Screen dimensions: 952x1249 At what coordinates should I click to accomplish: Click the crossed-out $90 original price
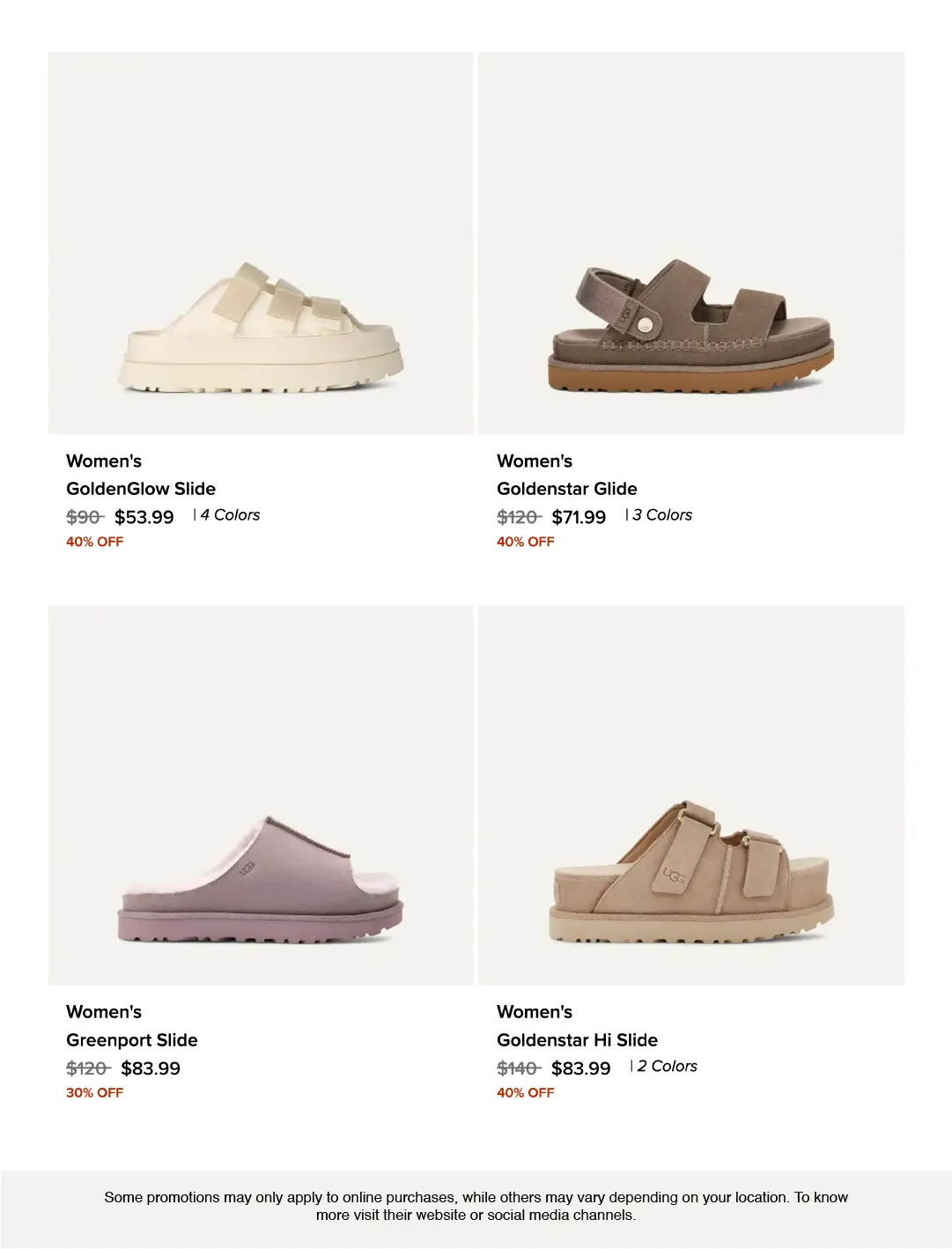click(85, 517)
